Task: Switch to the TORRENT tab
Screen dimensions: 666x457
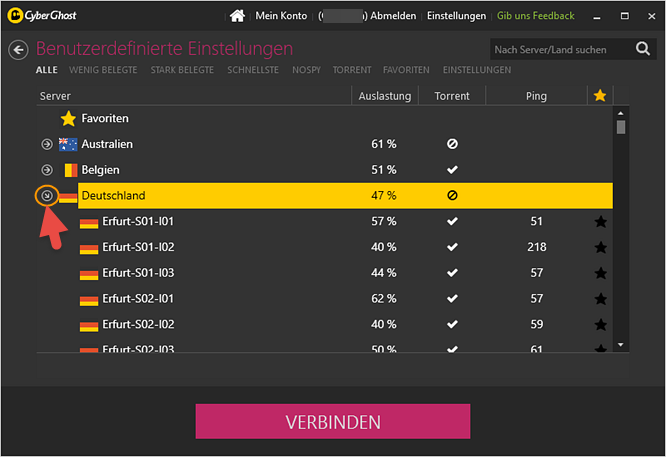Action: pos(352,70)
